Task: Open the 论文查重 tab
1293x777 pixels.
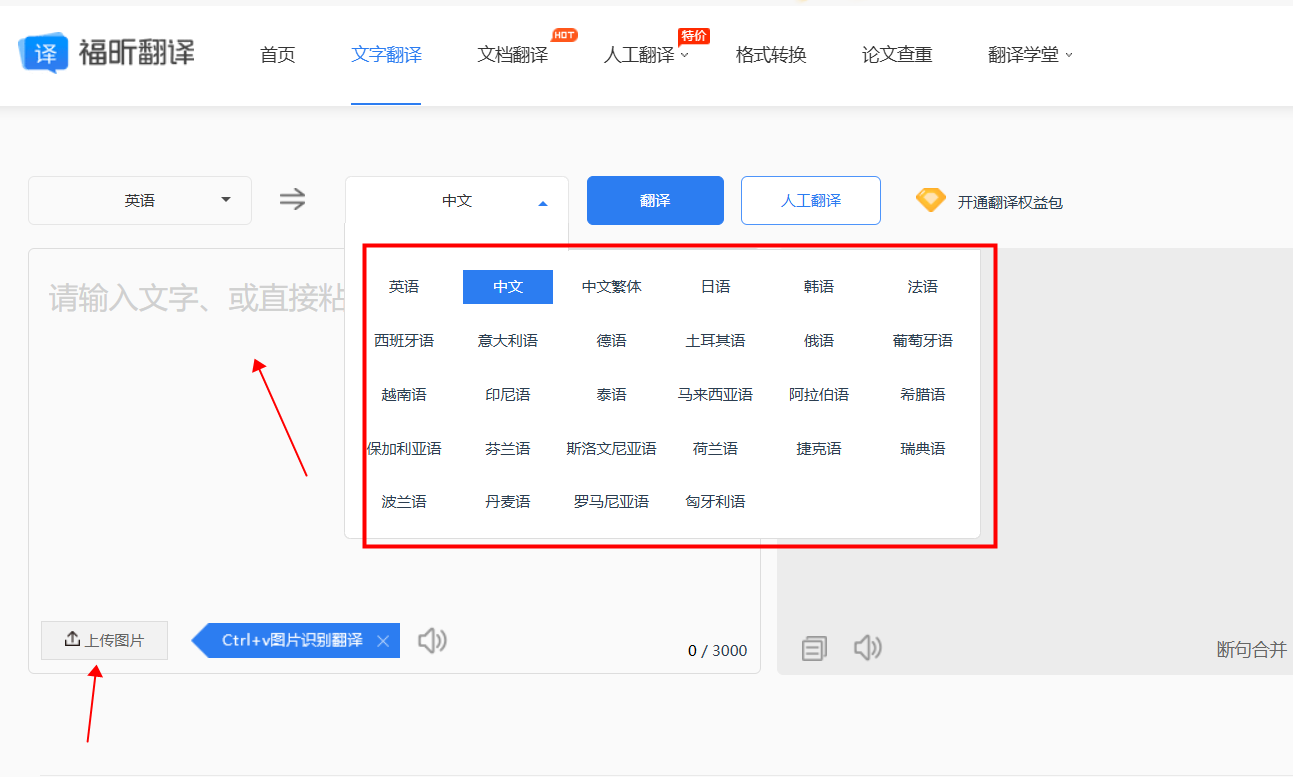Action: click(x=897, y=55)
